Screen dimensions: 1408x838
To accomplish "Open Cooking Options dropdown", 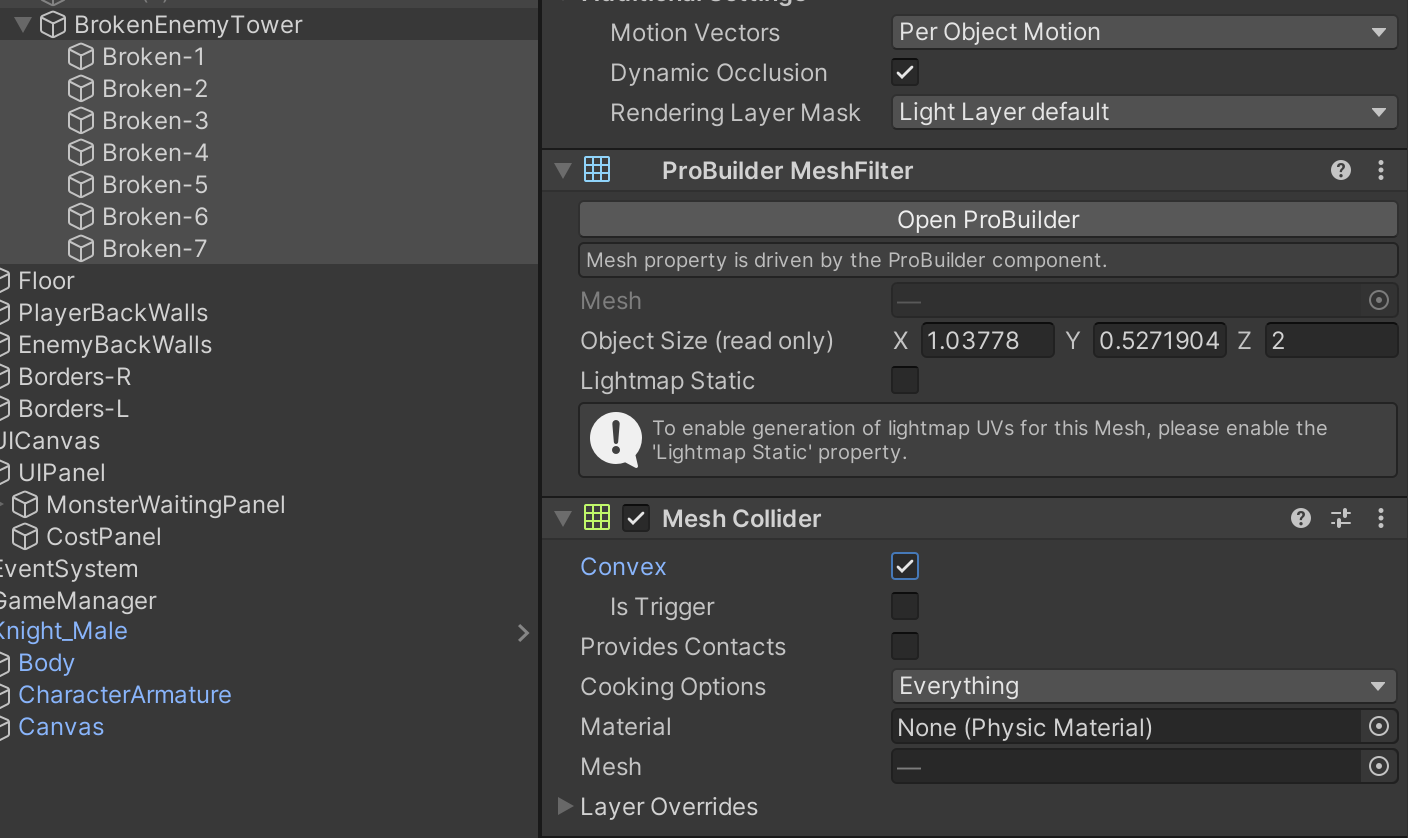I will 1144,686.
